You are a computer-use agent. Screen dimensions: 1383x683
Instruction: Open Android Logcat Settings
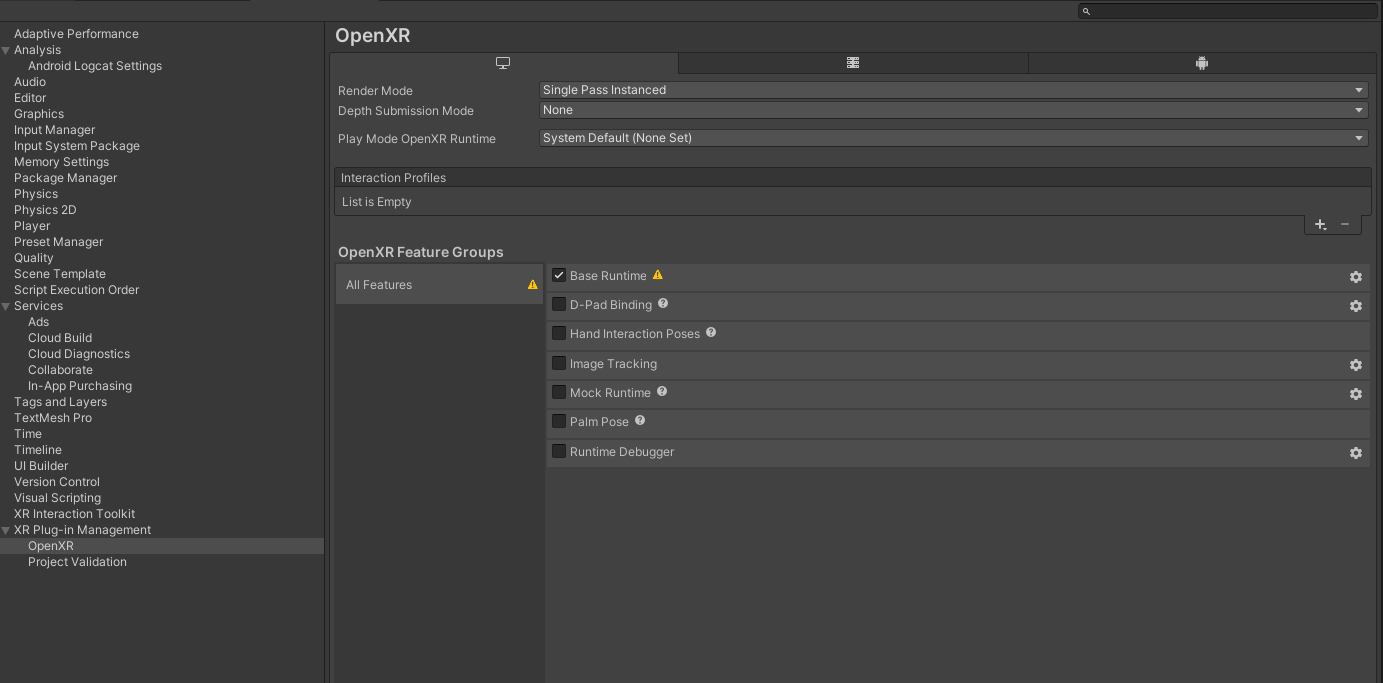95,66
